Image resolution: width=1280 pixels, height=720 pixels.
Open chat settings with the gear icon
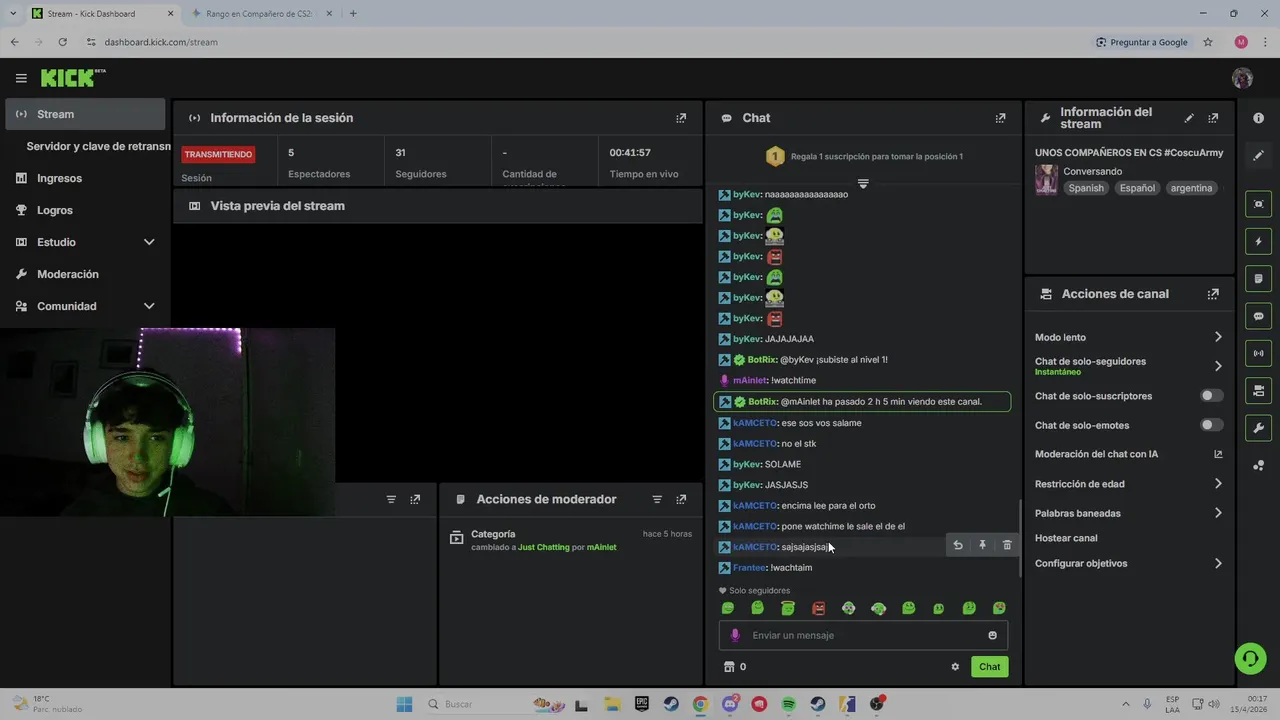(x=955, y=667)
